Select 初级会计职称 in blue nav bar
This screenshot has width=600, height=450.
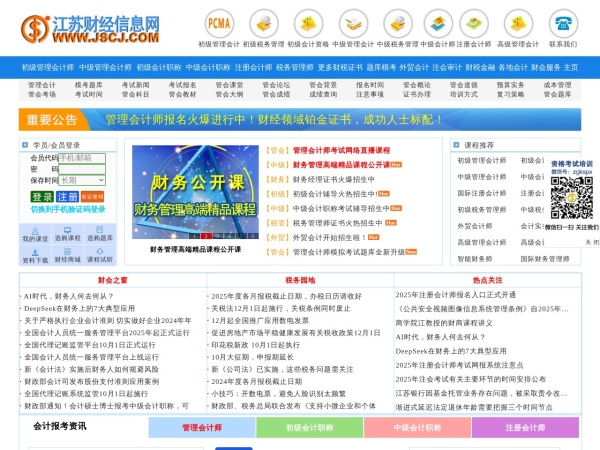[159, 67]
